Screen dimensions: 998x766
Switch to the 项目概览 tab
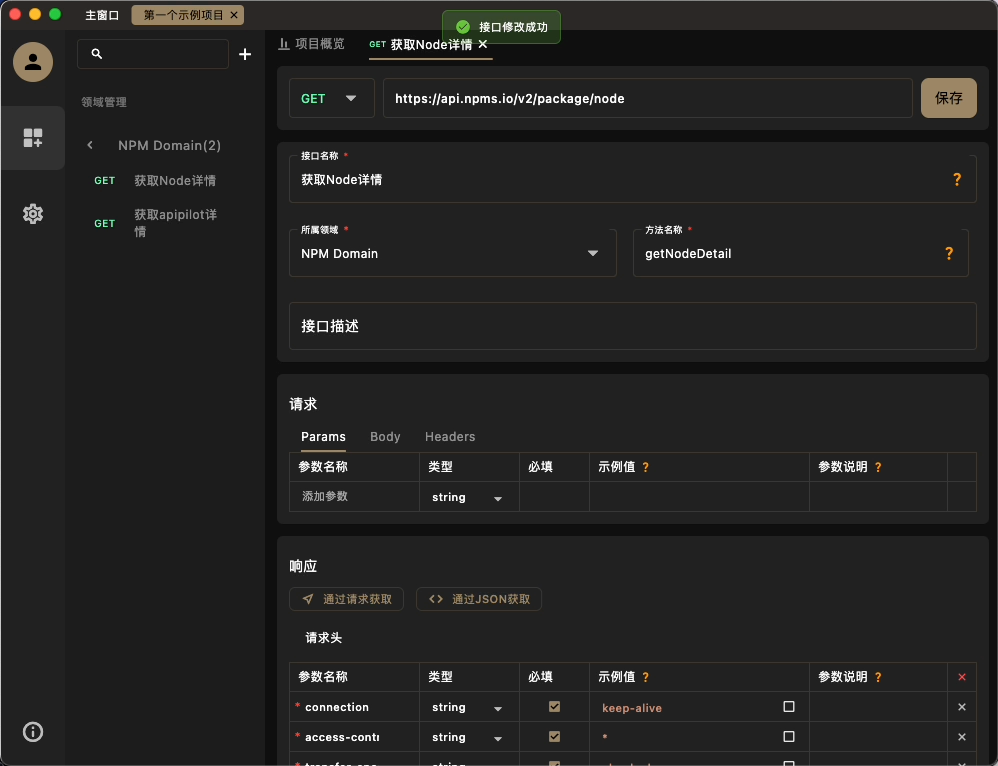pyautogui.click(x=312, y=44)
